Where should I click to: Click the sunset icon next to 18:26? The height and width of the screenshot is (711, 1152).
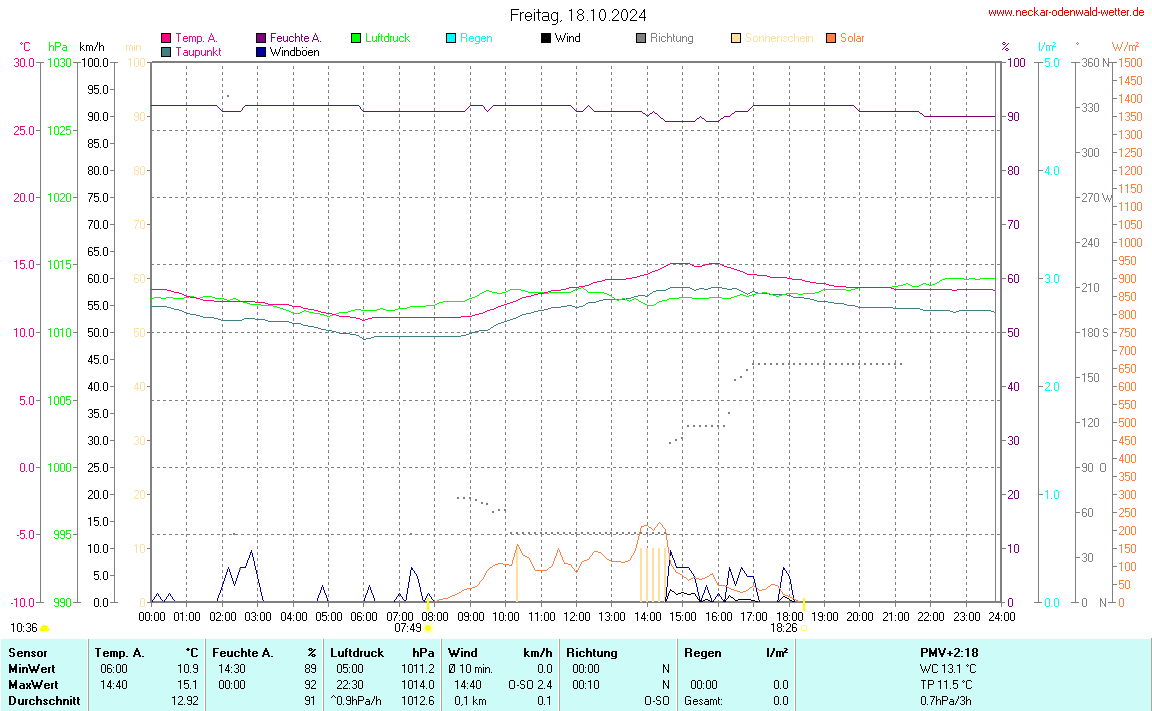804,628
